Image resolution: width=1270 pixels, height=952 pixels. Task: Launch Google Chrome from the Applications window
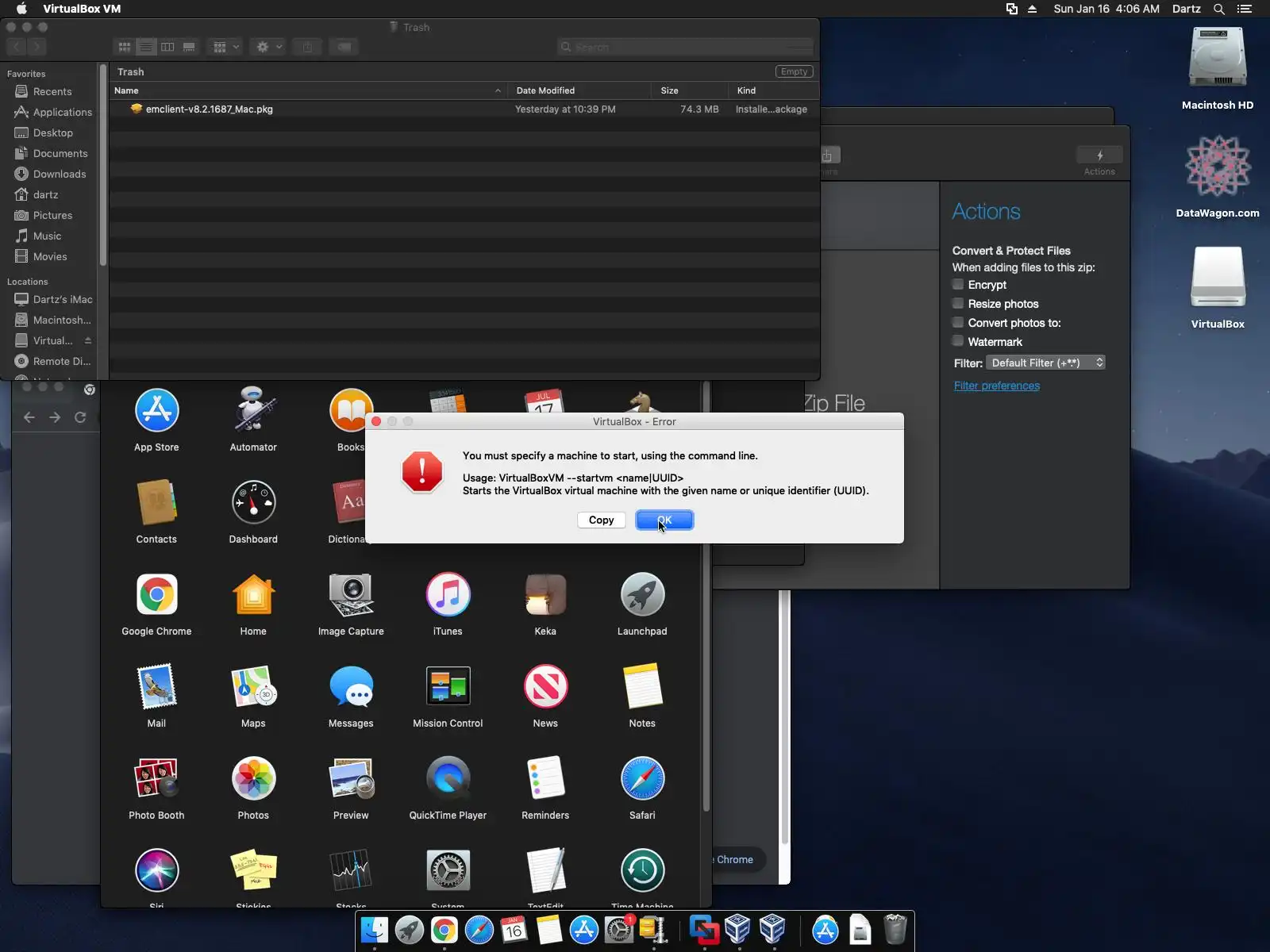[156, 595]
